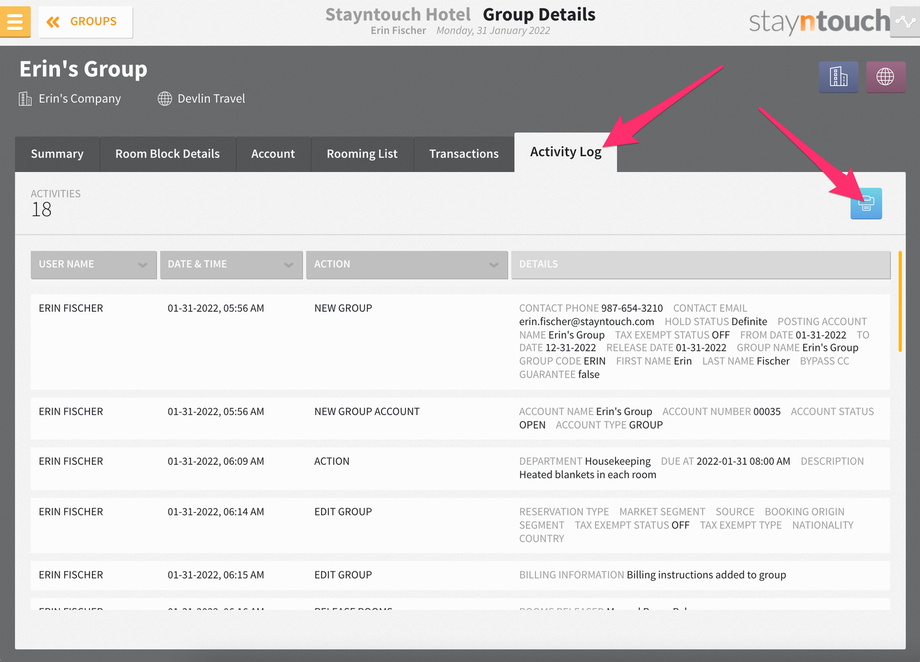
Task: Click Erin's Company link
Action: (x=80, y=99)
